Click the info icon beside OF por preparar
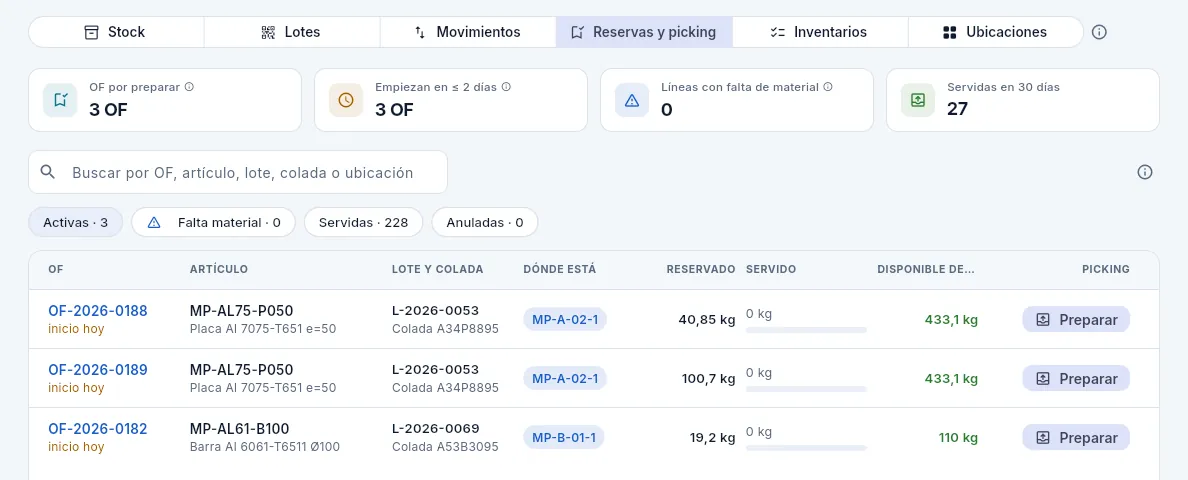1188x480 pixels. (189, 87)
